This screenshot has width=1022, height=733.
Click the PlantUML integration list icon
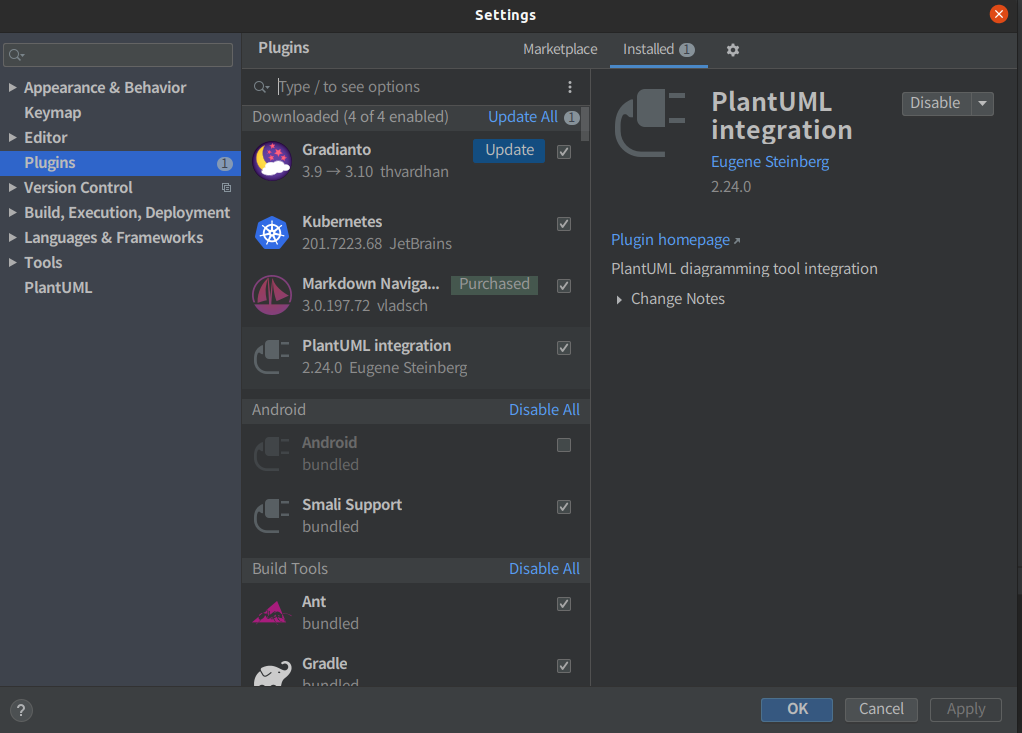point(272,357)
